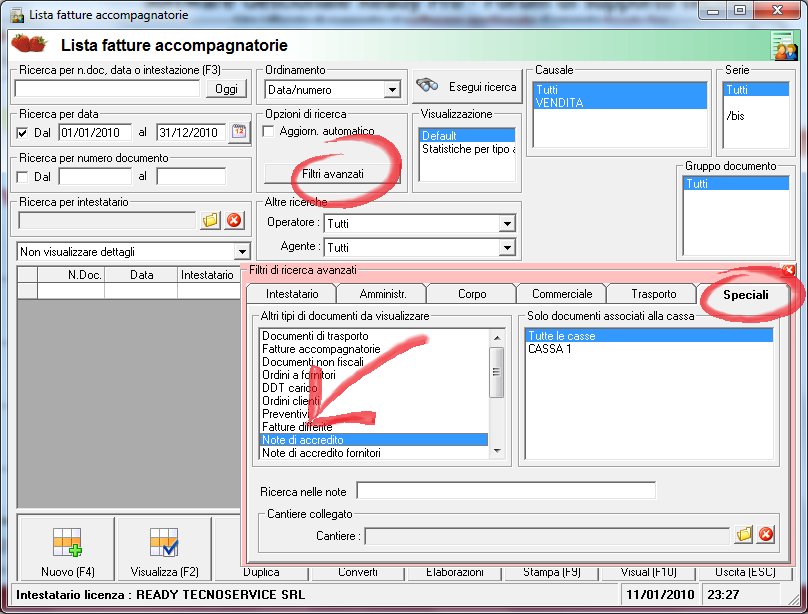Select Documenti di trasporto in list

[x=374, y=336]
